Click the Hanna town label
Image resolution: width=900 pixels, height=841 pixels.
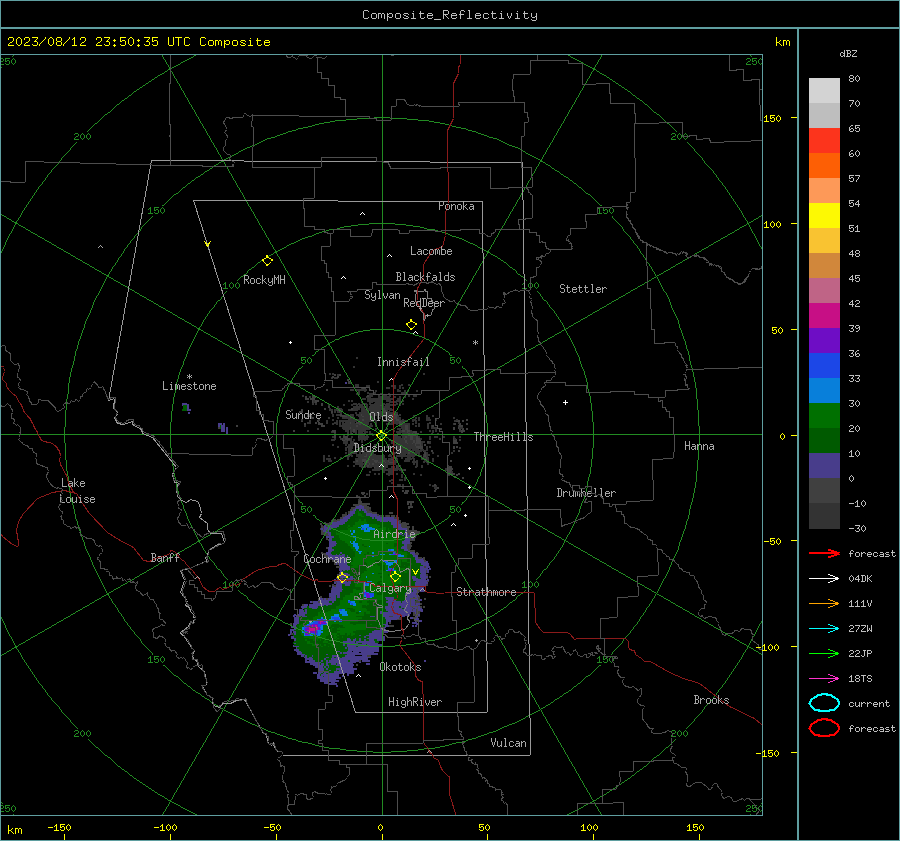(x=699, y=446)
